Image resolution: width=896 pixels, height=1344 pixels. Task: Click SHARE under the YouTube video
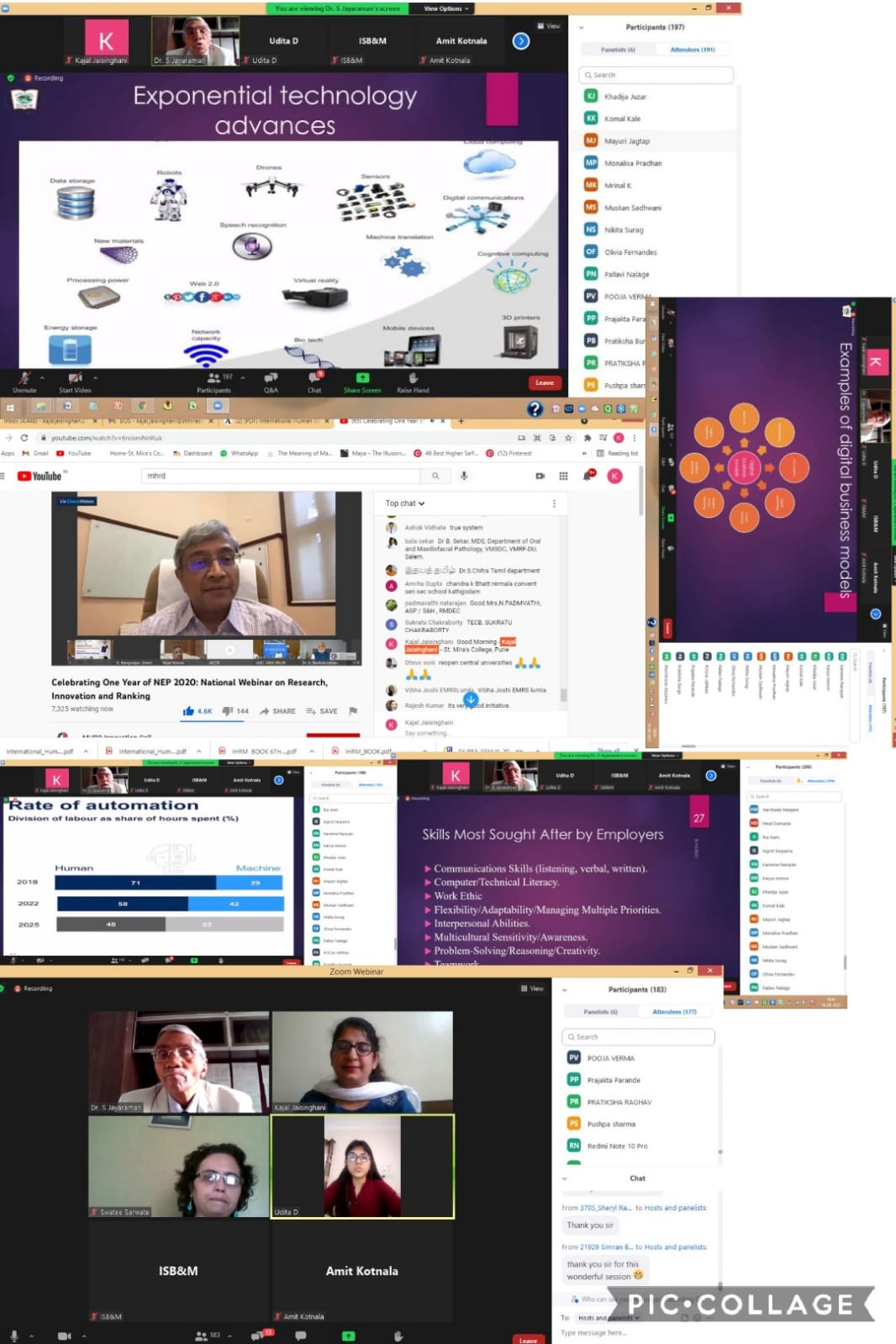pyautogui.click(x=277, y=711)
